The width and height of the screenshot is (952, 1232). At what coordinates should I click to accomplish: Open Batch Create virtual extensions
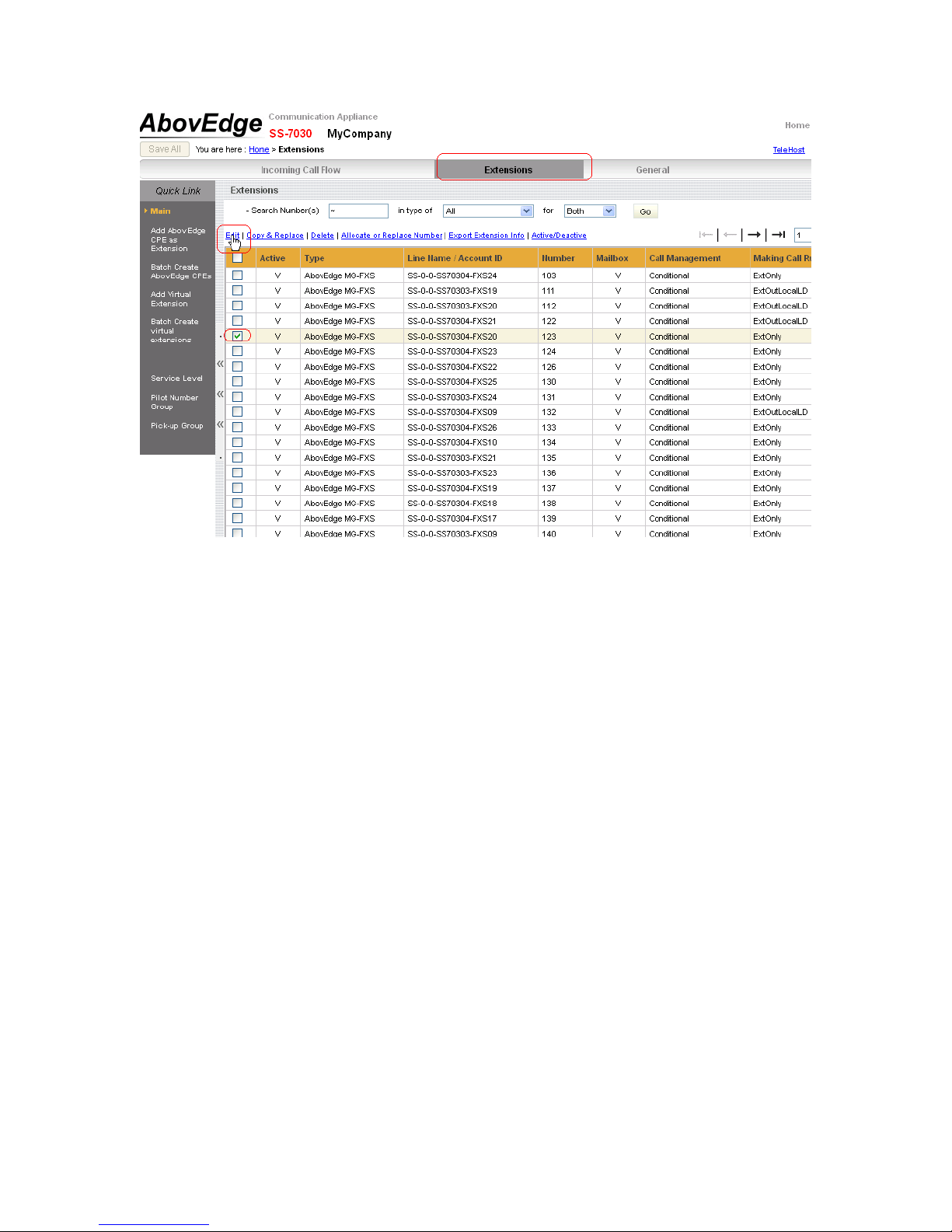pos(175,330)
